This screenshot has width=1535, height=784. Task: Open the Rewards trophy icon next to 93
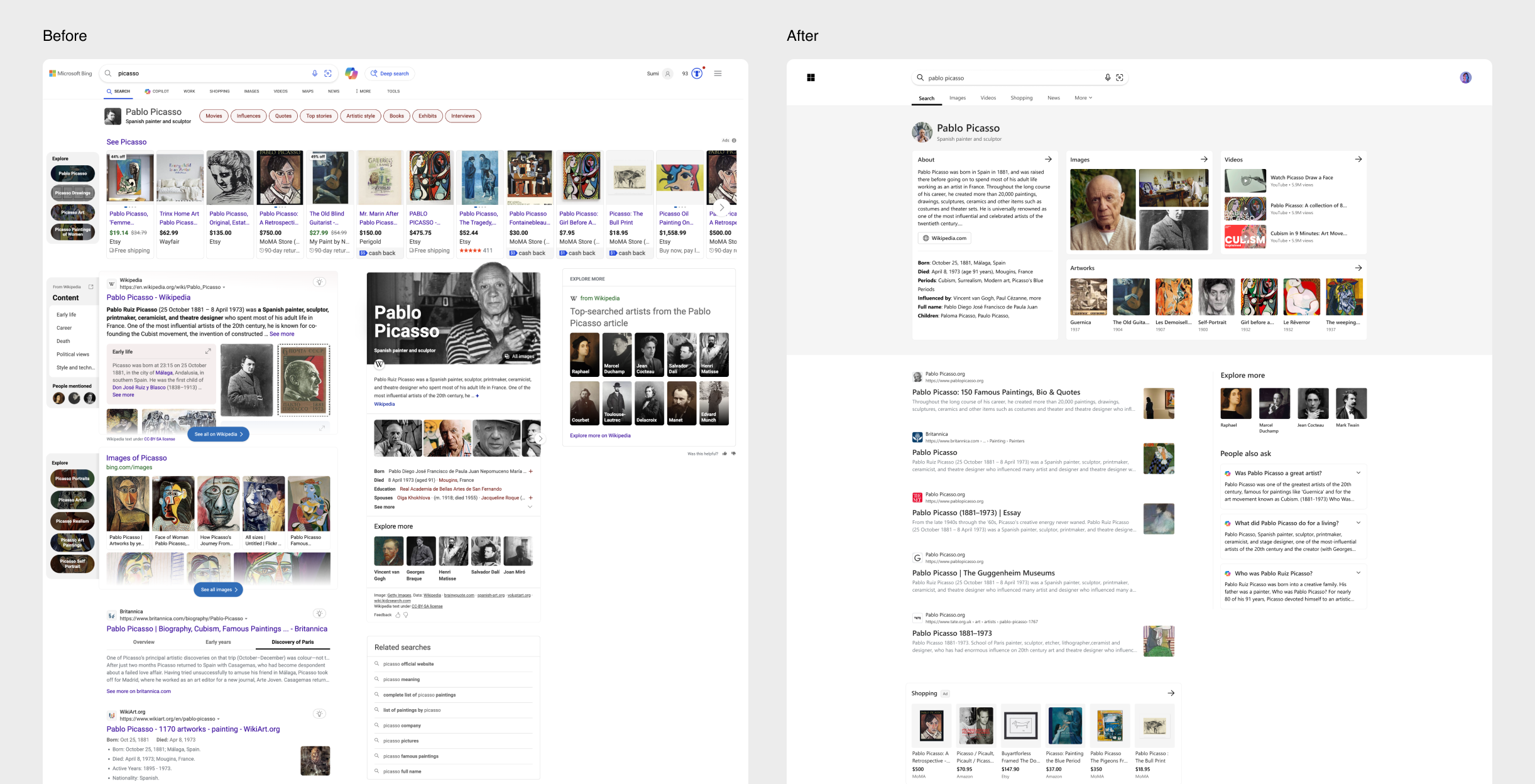pos(697,73)
